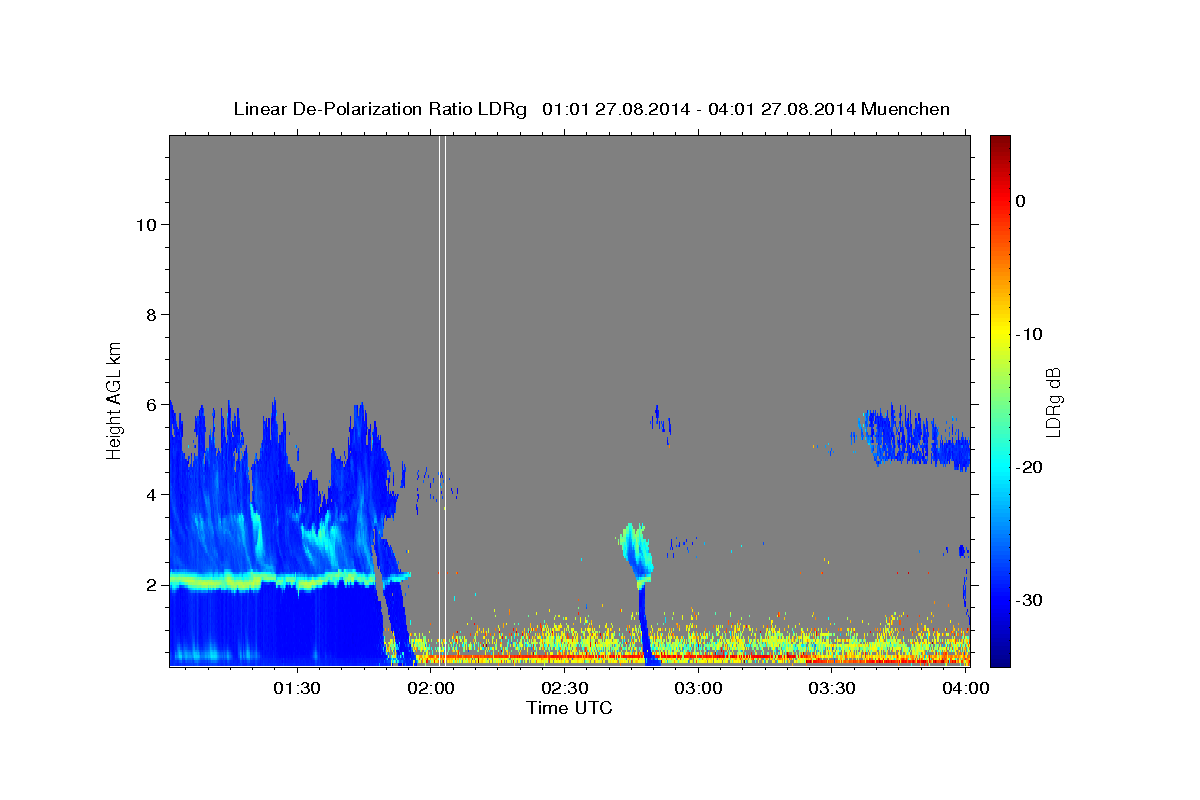Click the height tick label 10

[x=146, y=224]
